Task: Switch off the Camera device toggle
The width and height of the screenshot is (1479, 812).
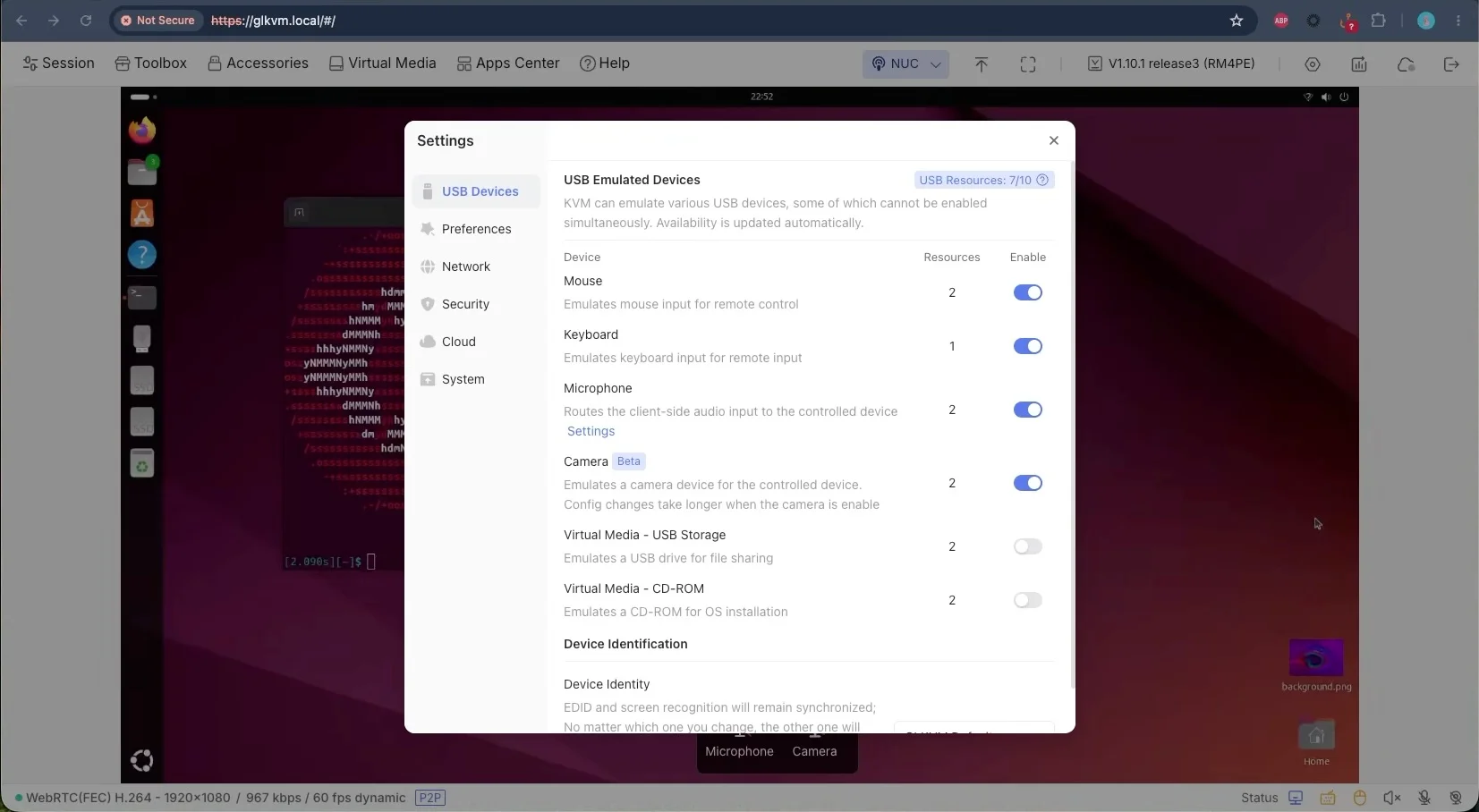Action: coord(1027,483)
